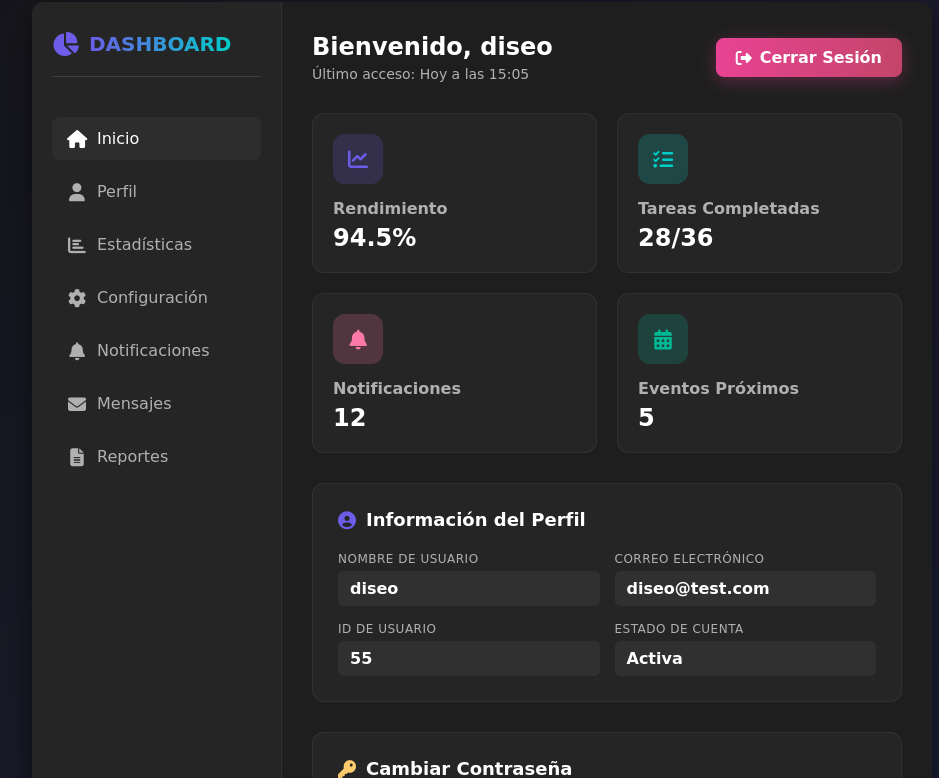Click the envelope icon in the sidebar
The image size is (939, 778).
(x=77, y=404)
